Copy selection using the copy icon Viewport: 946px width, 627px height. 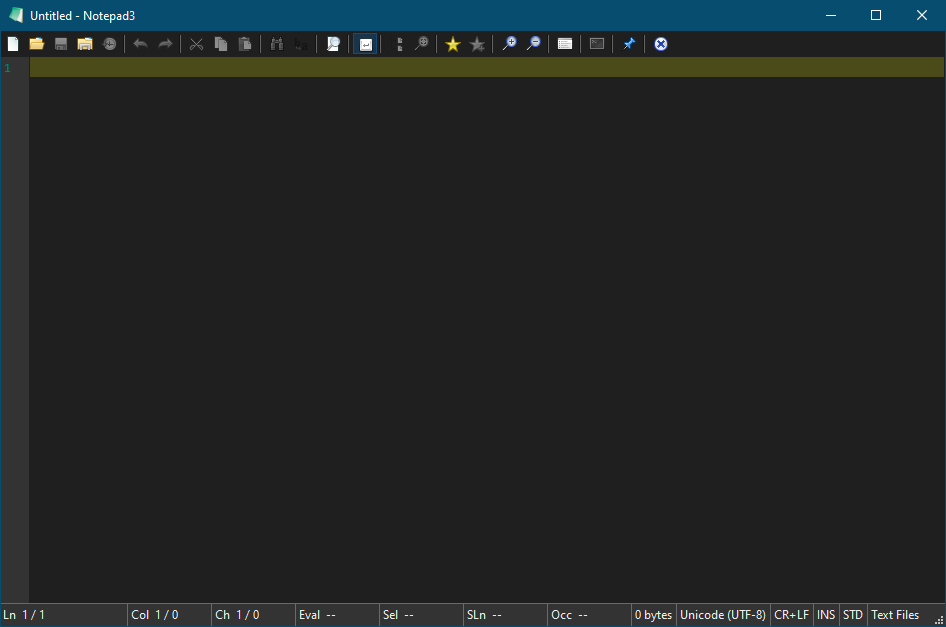221,44
